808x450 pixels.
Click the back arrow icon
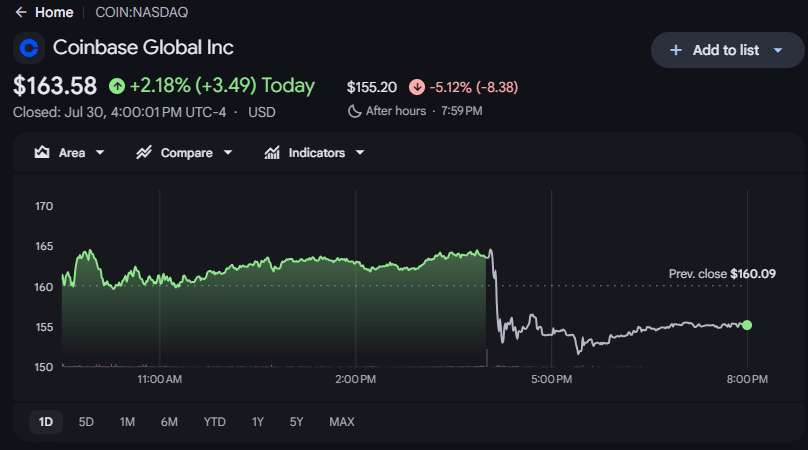[21, 12]
